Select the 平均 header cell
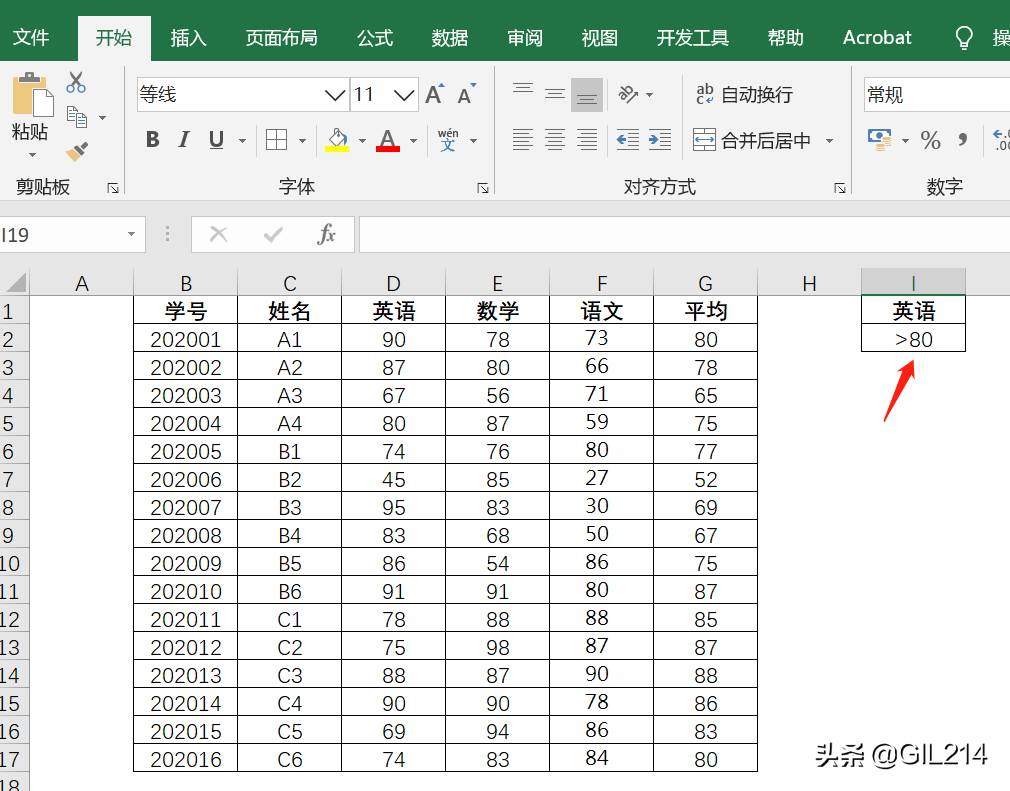 705,311
